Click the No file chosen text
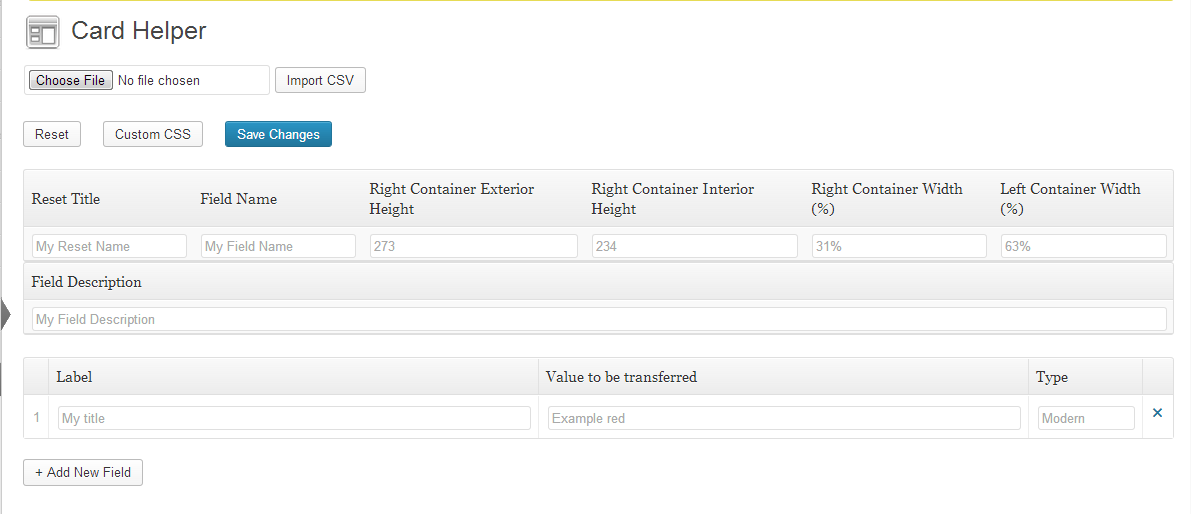Screen dimensions: 1191x514 pyautogui.click(x=159, y=80)
